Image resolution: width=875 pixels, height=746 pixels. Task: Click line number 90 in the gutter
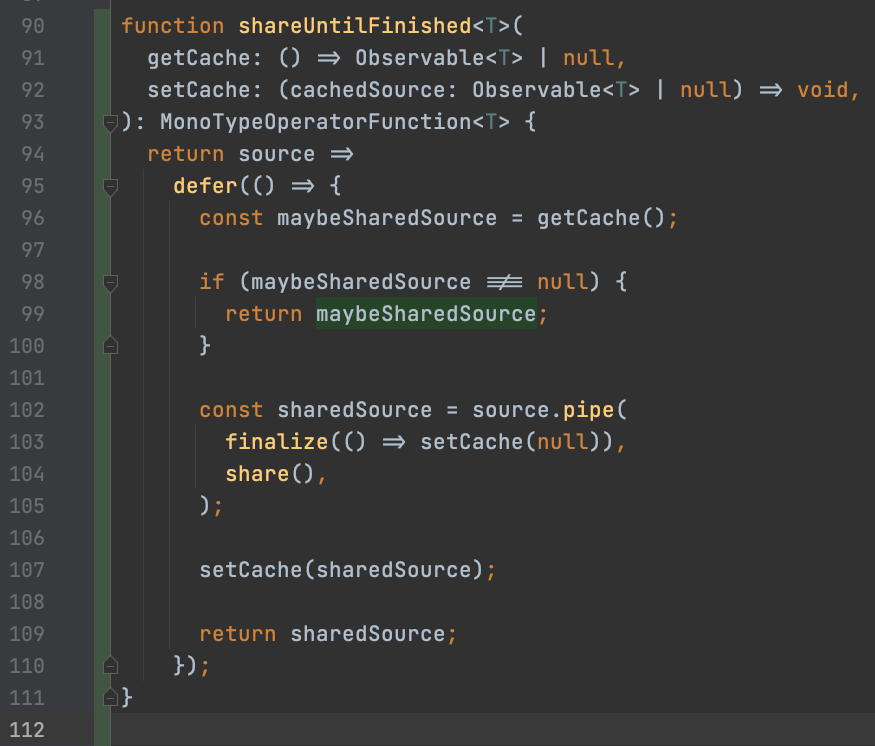[32, 26]
